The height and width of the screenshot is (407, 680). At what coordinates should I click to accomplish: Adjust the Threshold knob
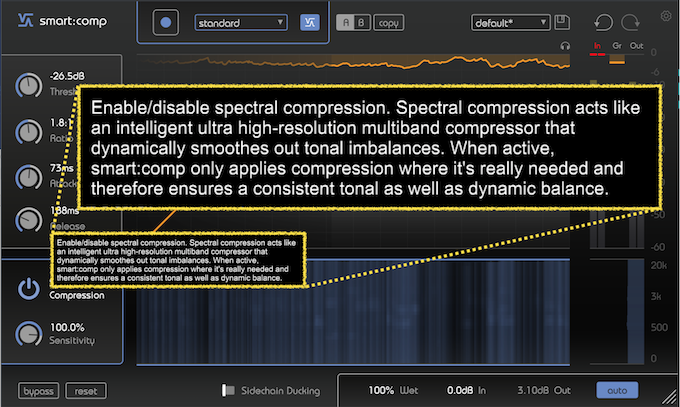[x=29, y=85]
